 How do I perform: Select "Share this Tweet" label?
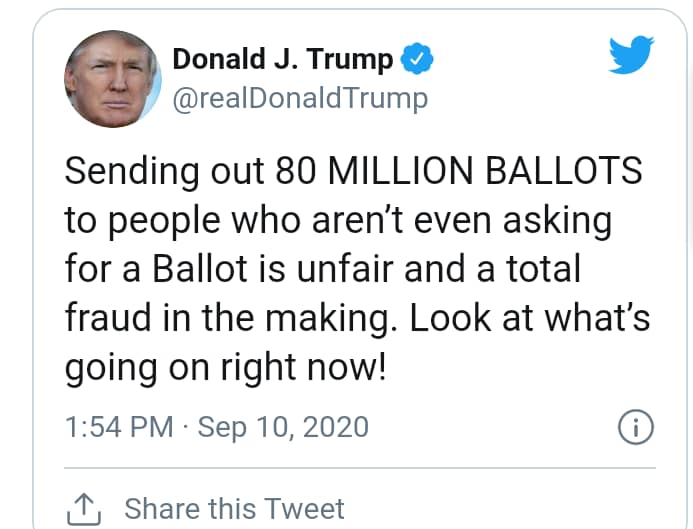pyautogui.click(x=234, y=508)
